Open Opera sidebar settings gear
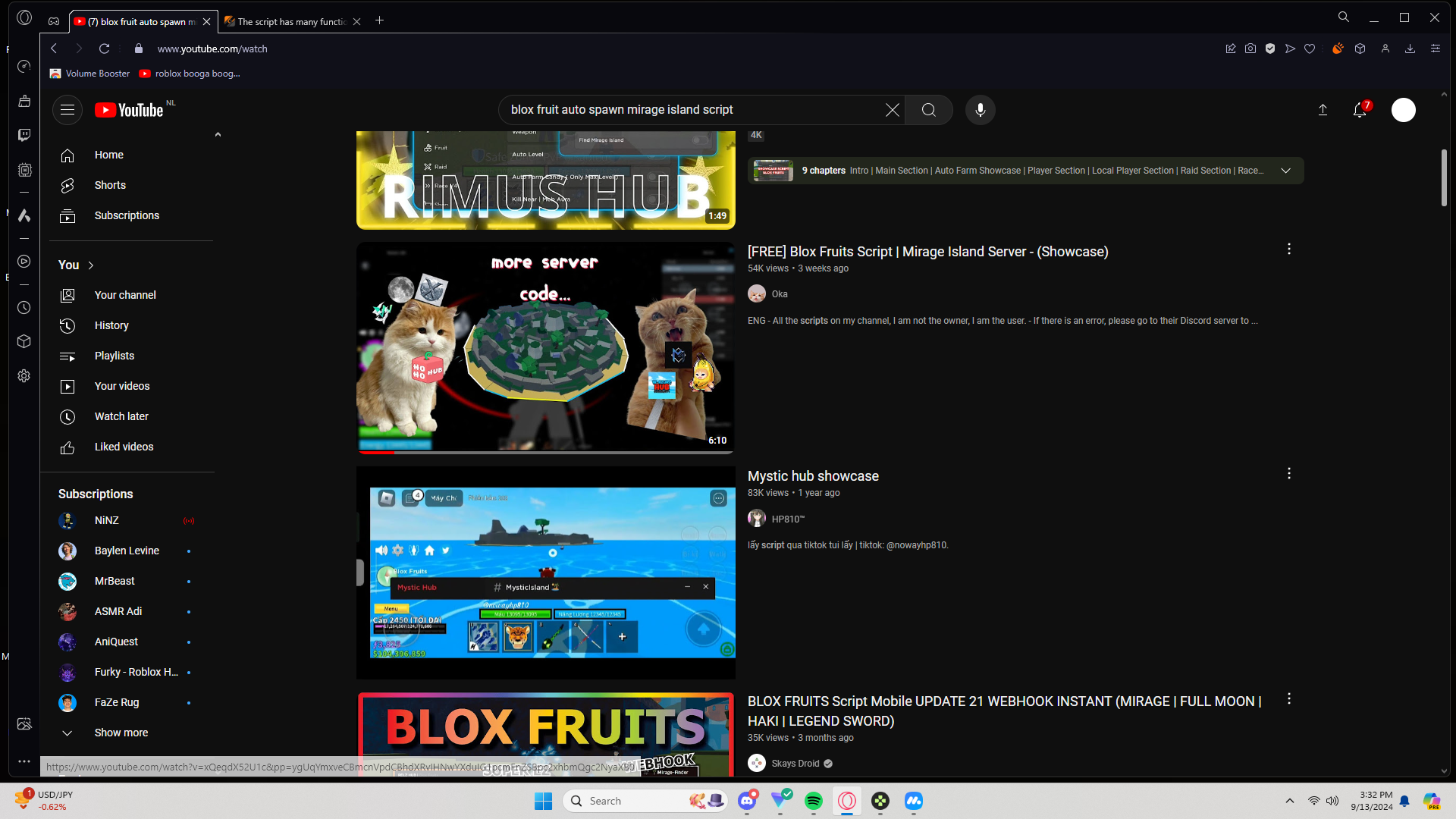Image resolution: width=1456 pixels, height=819 pixels. 24,376
